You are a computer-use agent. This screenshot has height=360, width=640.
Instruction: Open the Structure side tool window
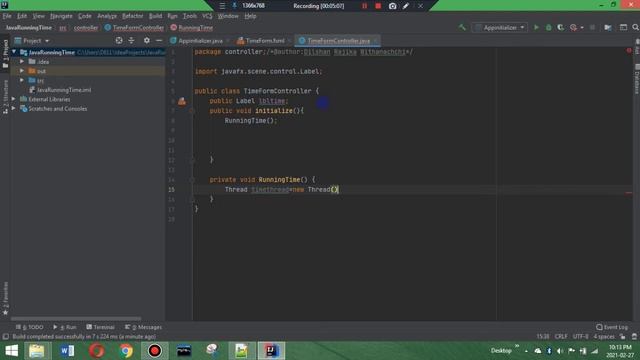point(5,97)
